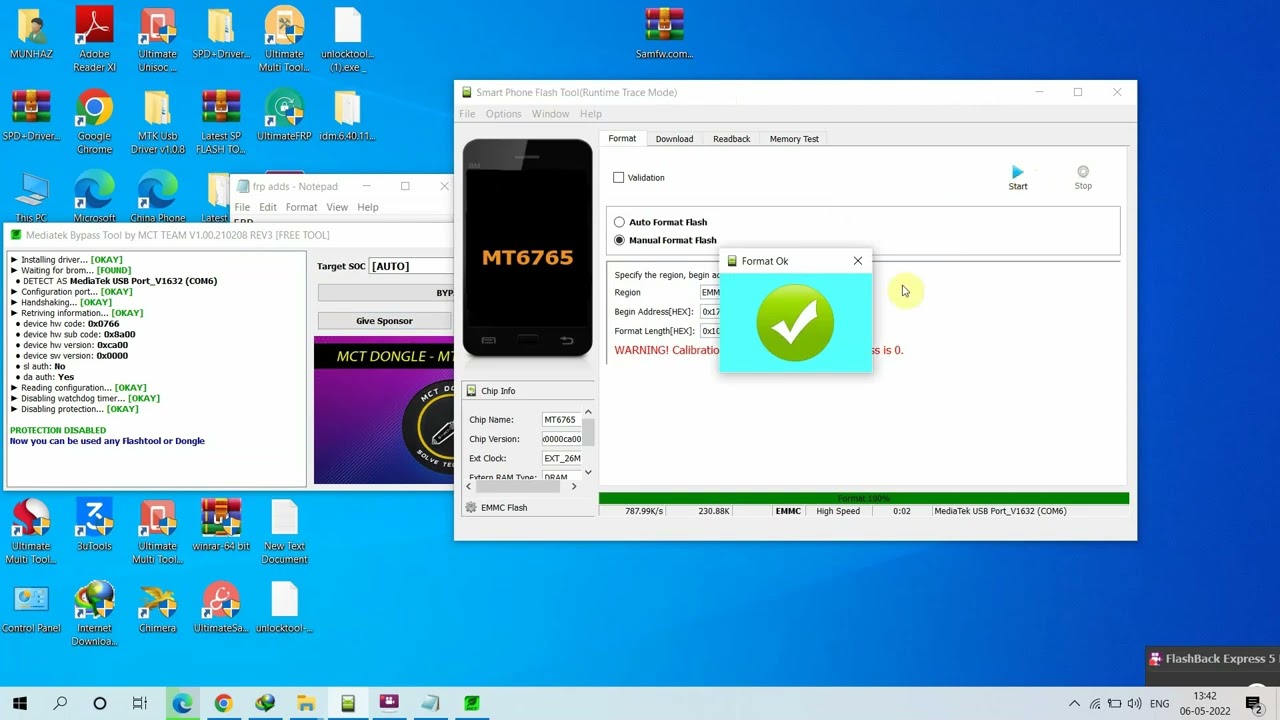
Task: Click the Ext Clock field
Action: [x=561, y=458]
